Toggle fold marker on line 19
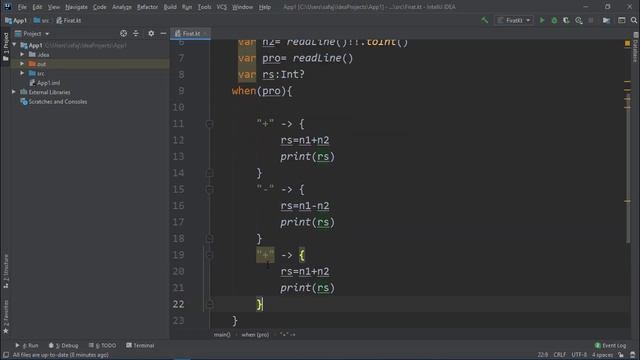 tap(209, 255)
